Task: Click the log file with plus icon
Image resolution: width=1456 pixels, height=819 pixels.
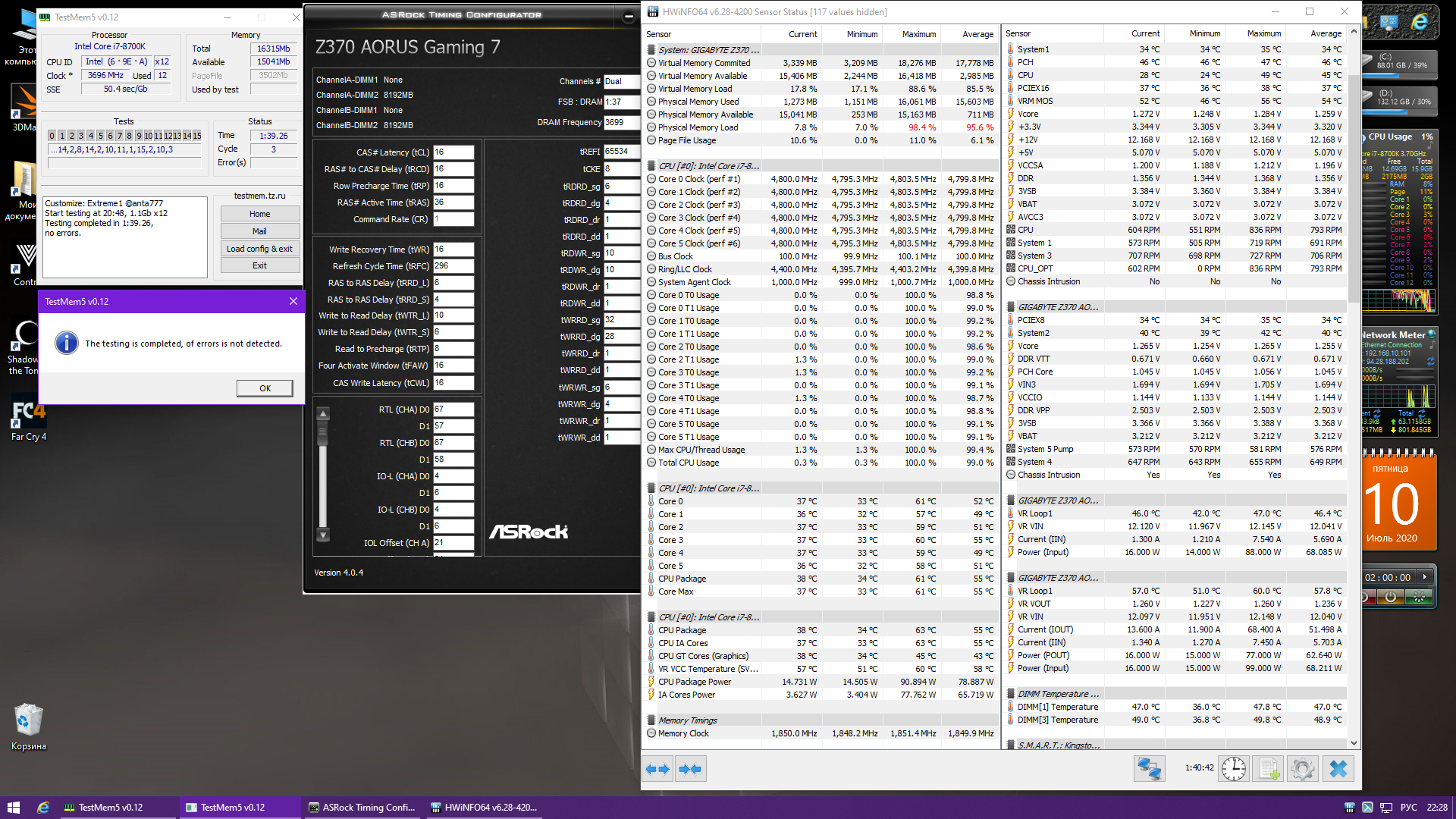Action: 1269,769
